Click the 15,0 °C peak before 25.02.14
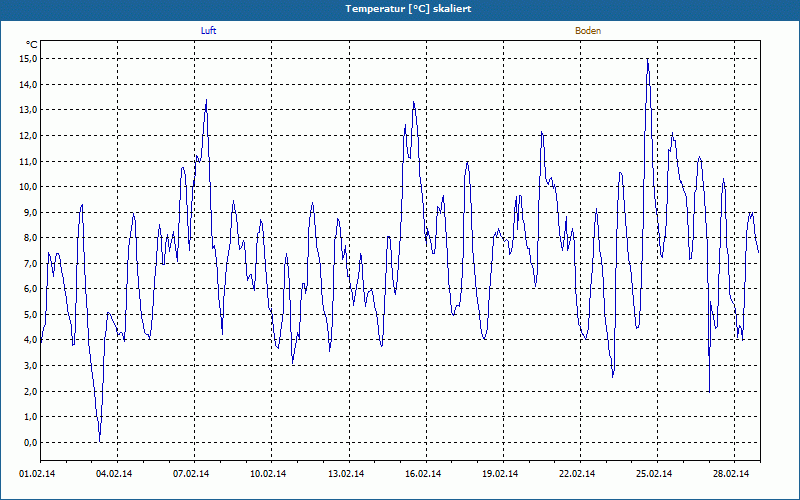800x500 pixels. pyautogui.click(x=647, y=59)
